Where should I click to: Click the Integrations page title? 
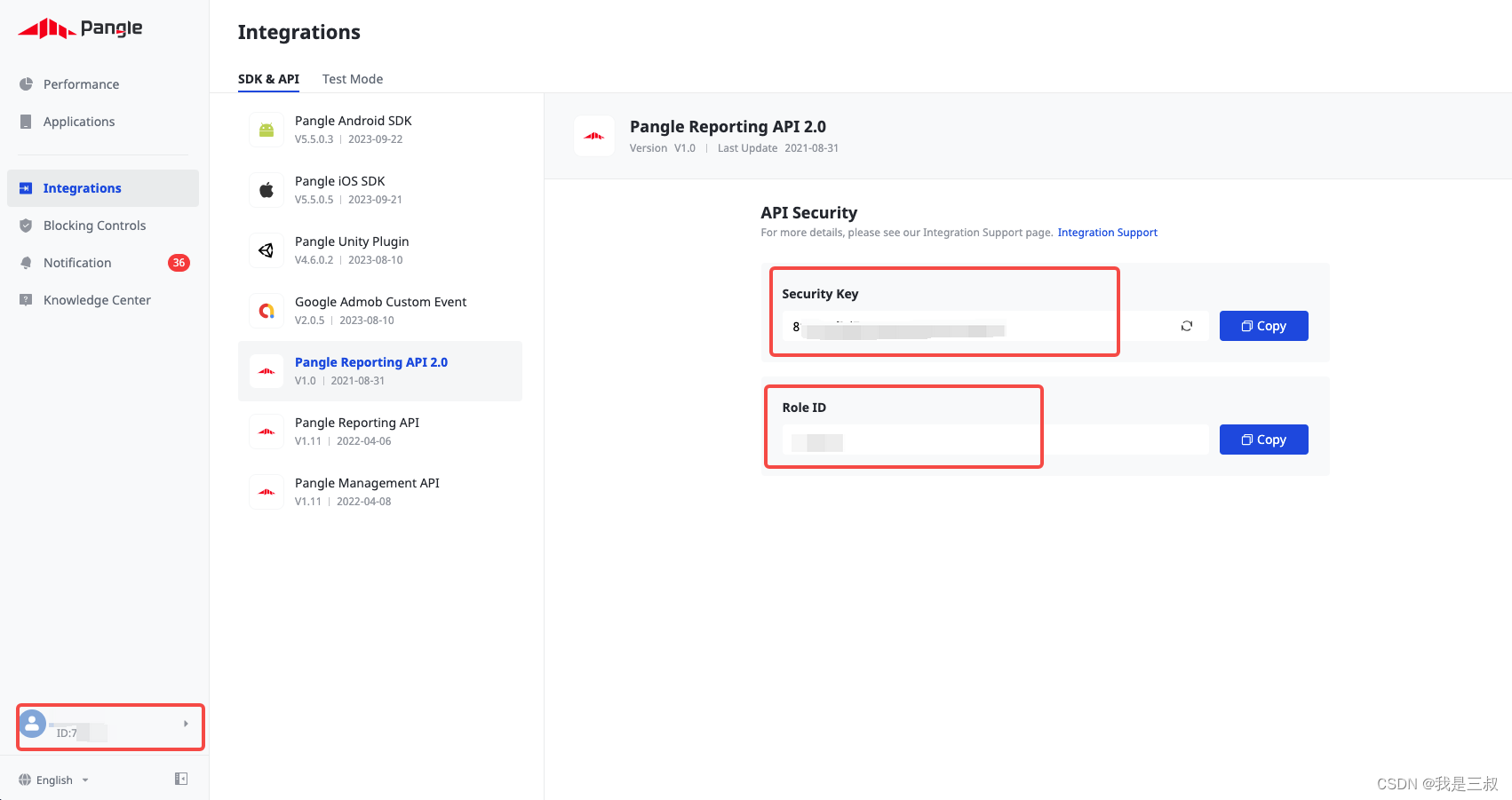[299, 33]
